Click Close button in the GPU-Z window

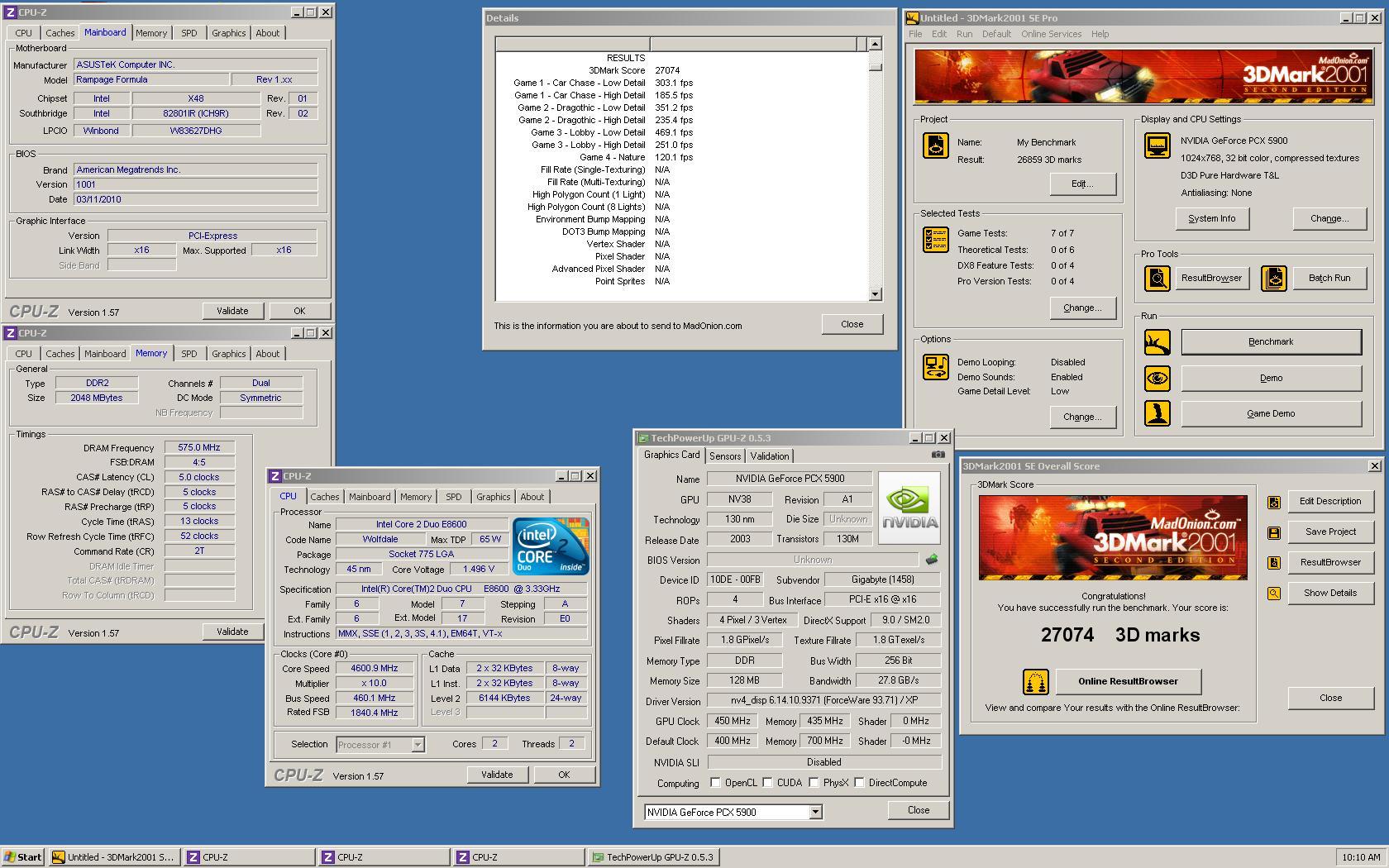(x=919, y=811)
